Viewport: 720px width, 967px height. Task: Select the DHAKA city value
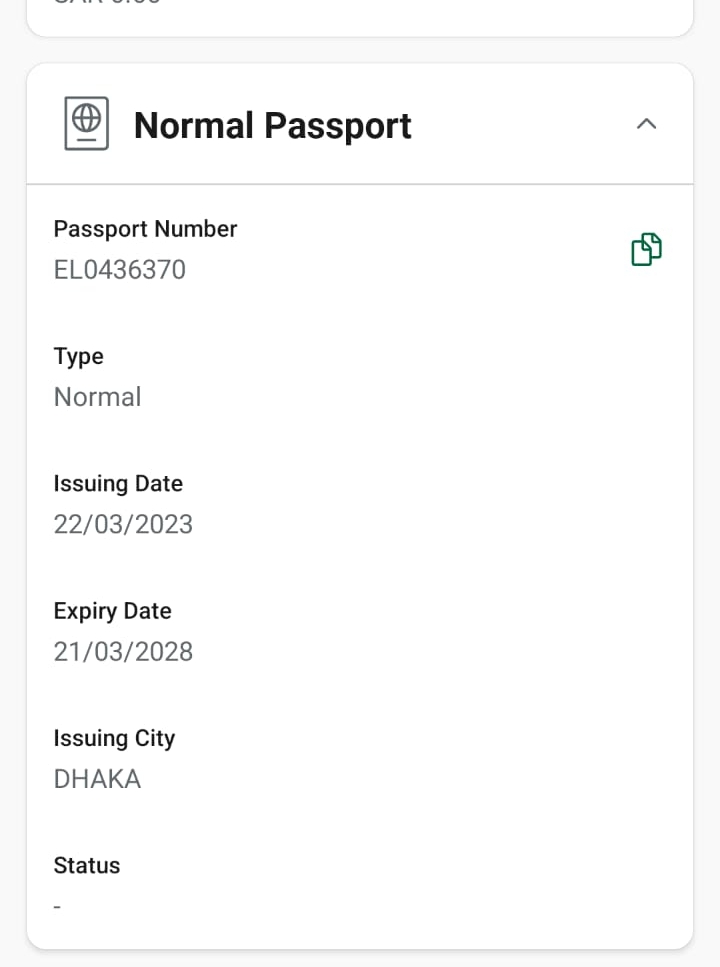tap(97, 779)
